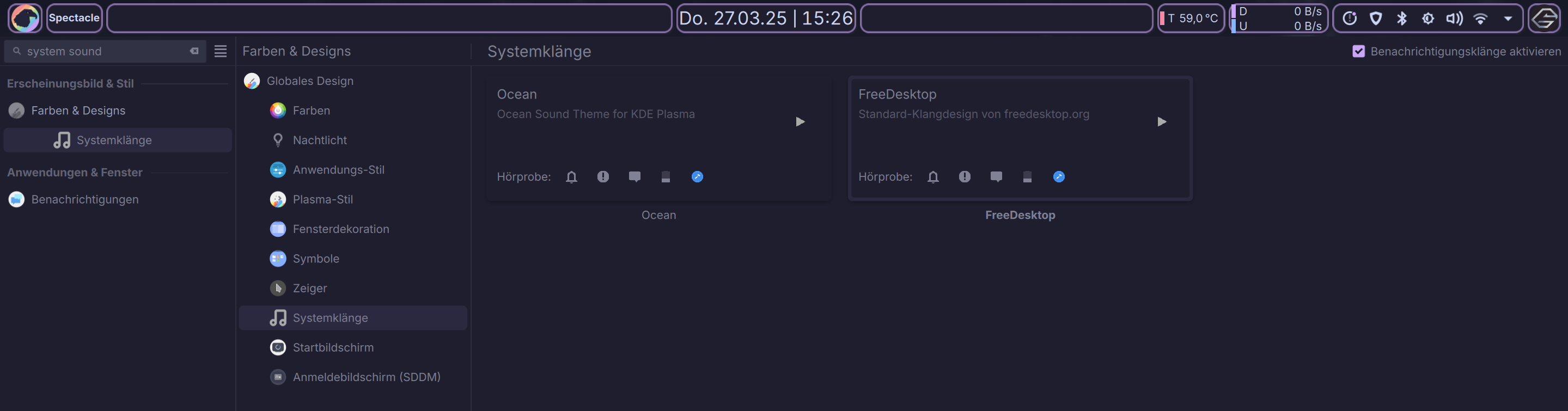
Task: Open Nachtlicht settings
Action: point(353,140)
